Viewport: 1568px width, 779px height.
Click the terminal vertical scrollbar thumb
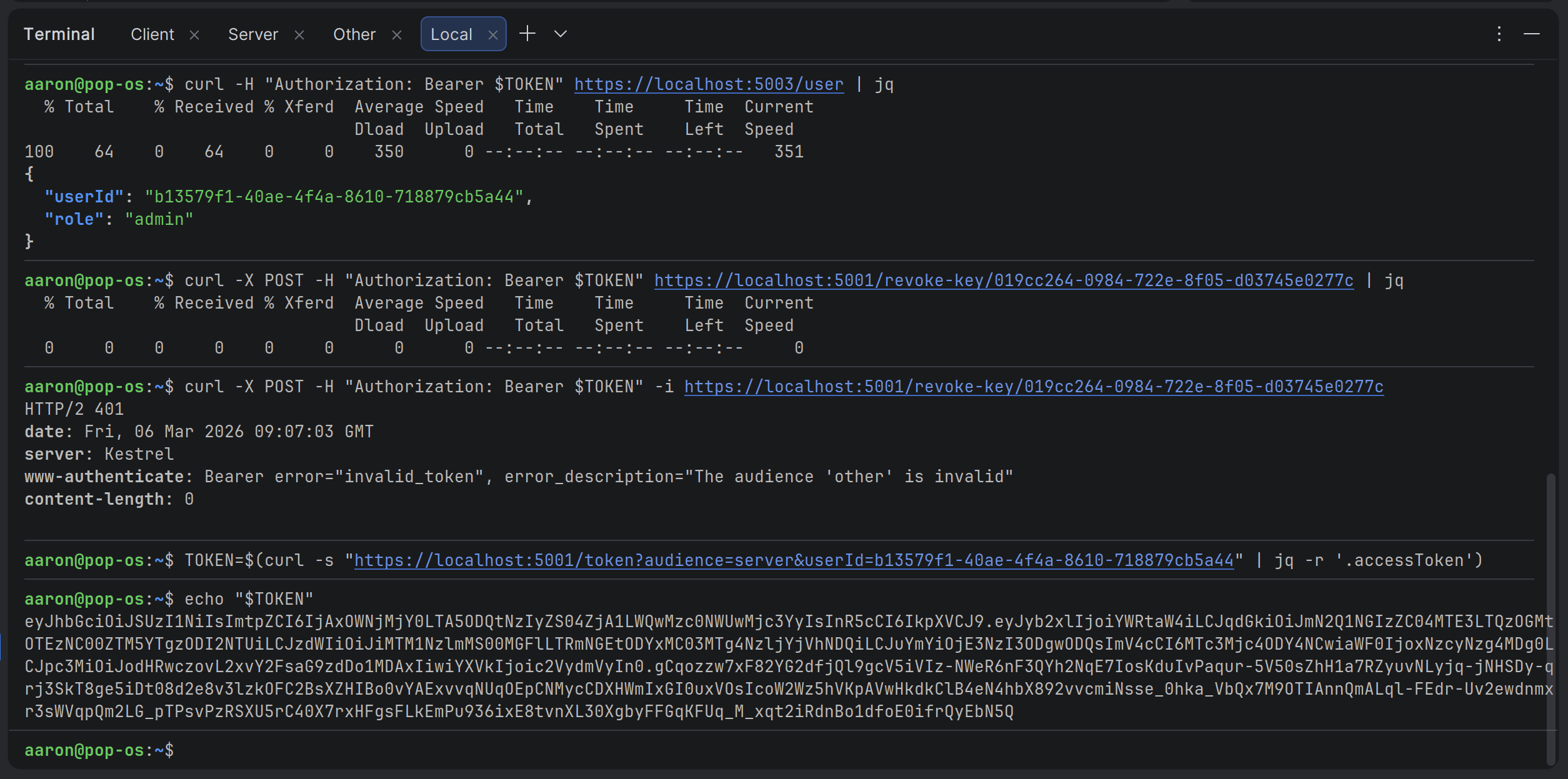pos(1550,618)
